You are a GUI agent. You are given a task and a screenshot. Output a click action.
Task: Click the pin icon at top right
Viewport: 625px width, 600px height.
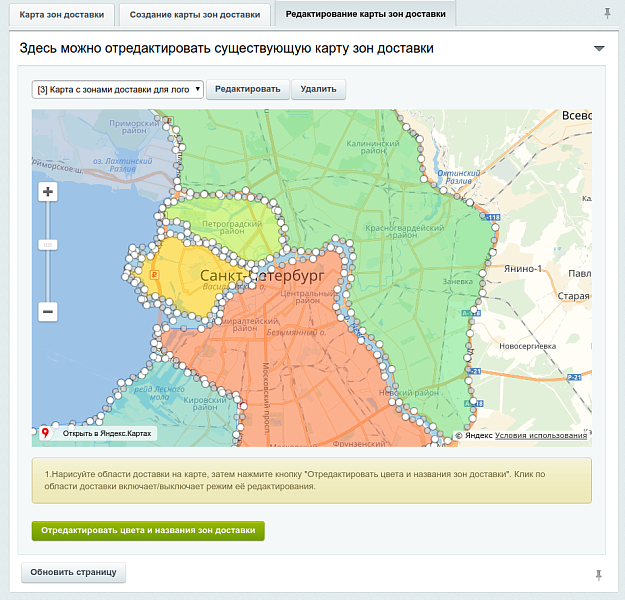pyautogui.click(x=607, y=14)
